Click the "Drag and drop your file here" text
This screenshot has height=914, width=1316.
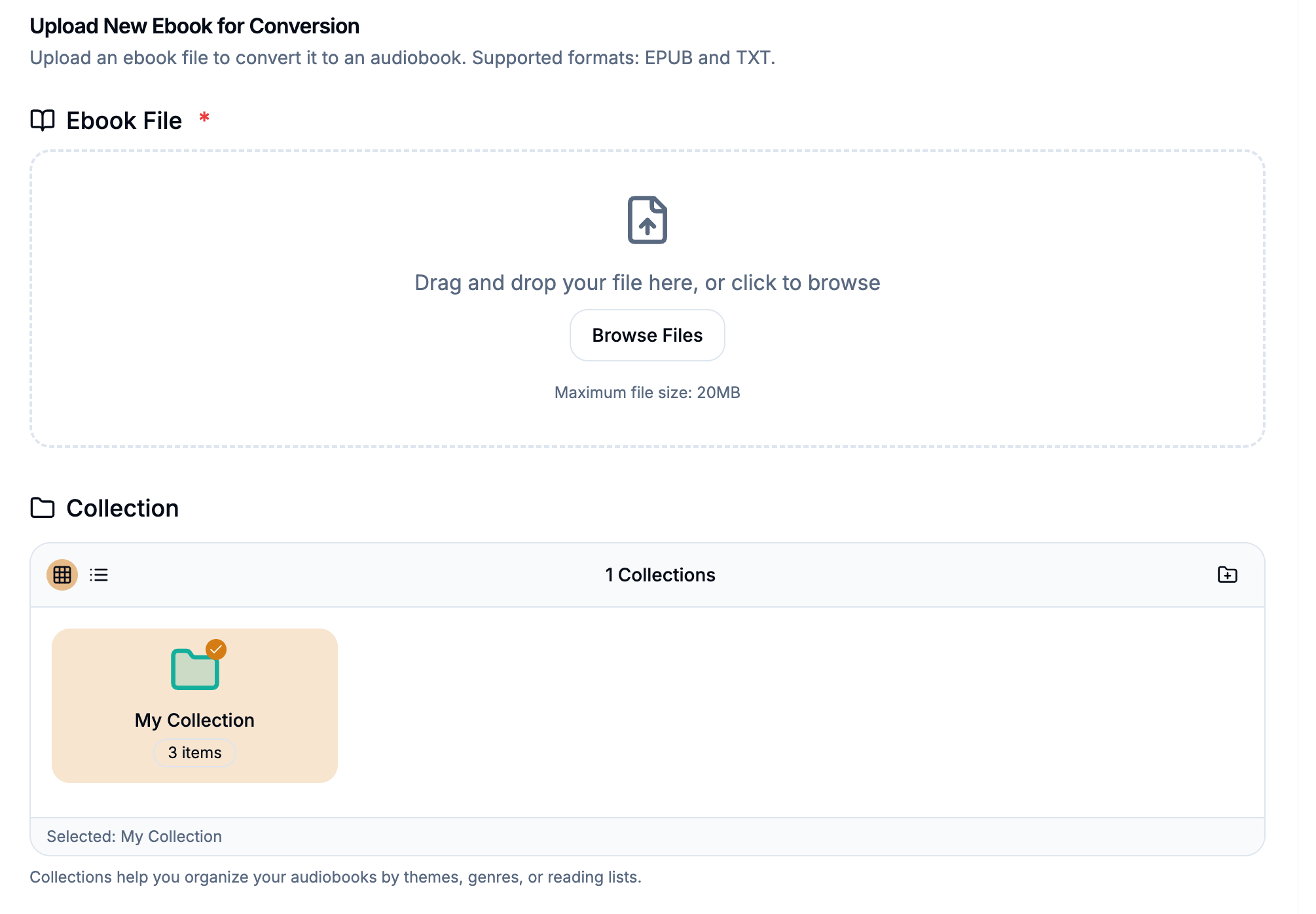(x=647, y=283)
